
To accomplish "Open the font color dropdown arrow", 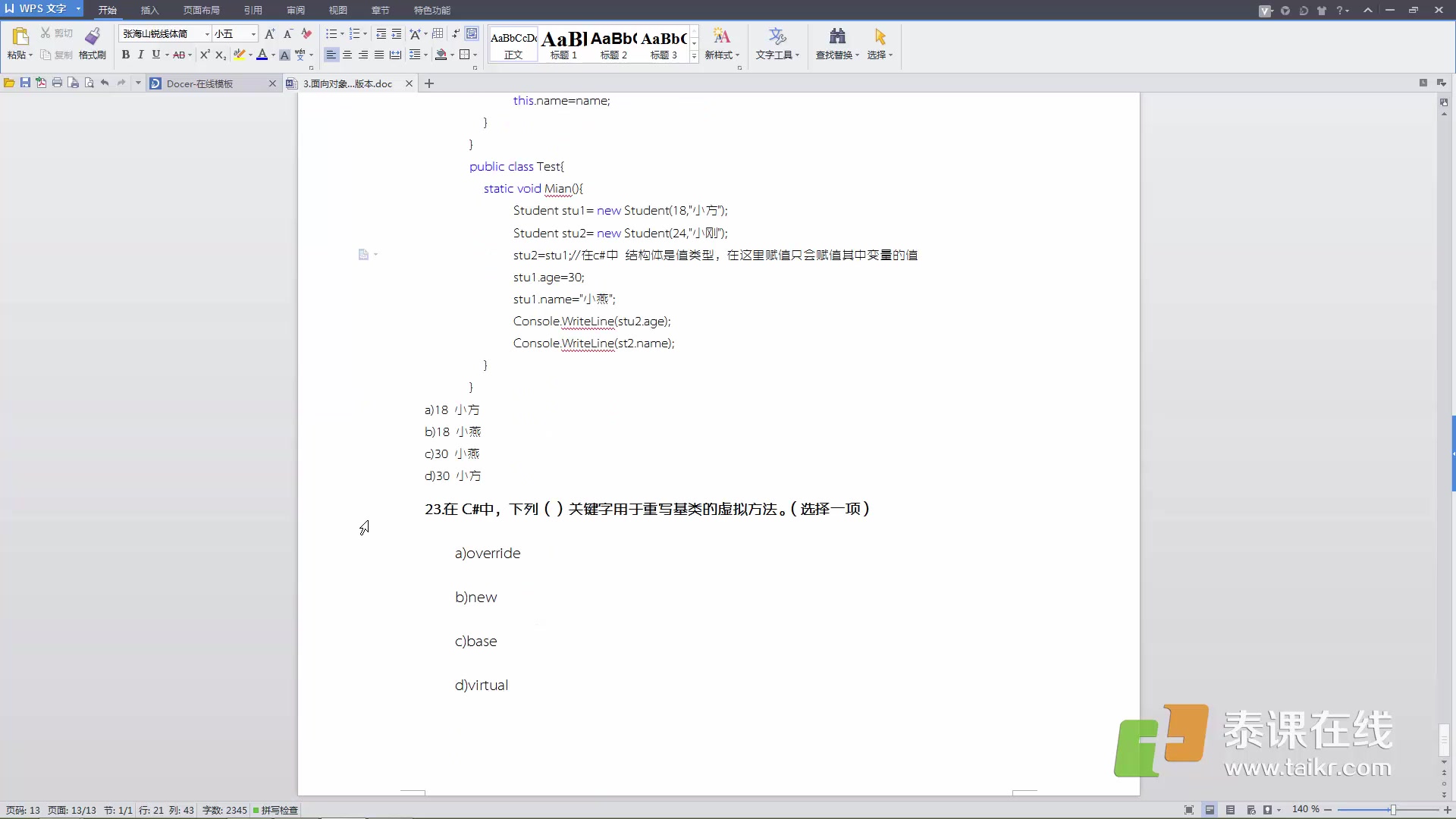I will pos(273,55).
